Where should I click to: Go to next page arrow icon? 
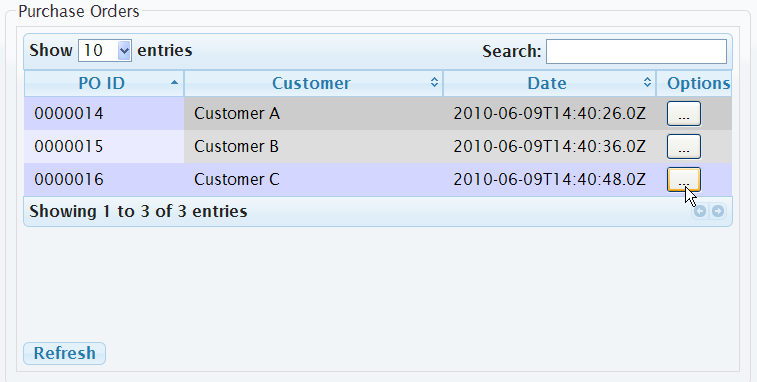coord(718,211)
